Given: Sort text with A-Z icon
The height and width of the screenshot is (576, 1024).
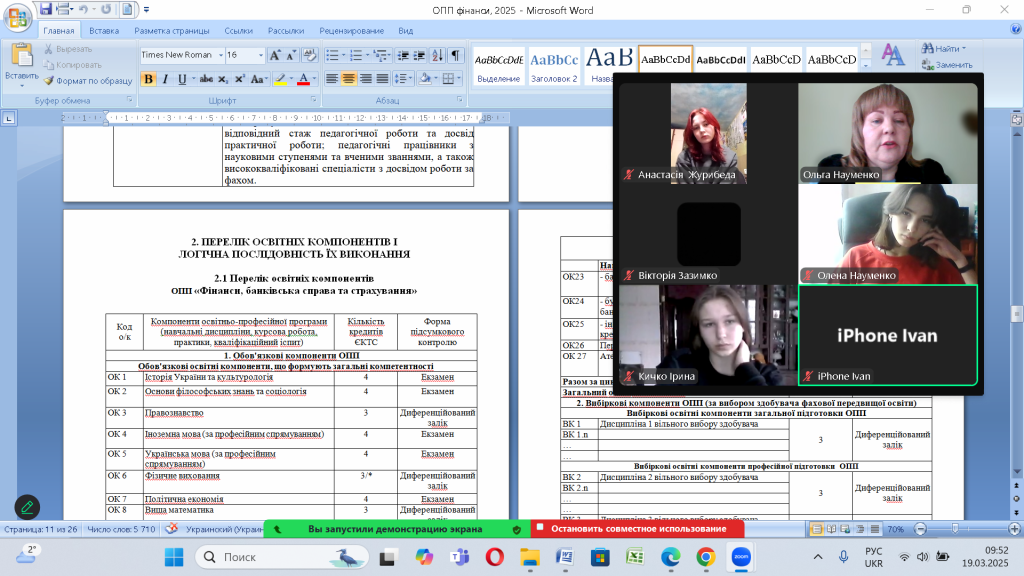Looking at the screenshot, I should coord(438,56).
